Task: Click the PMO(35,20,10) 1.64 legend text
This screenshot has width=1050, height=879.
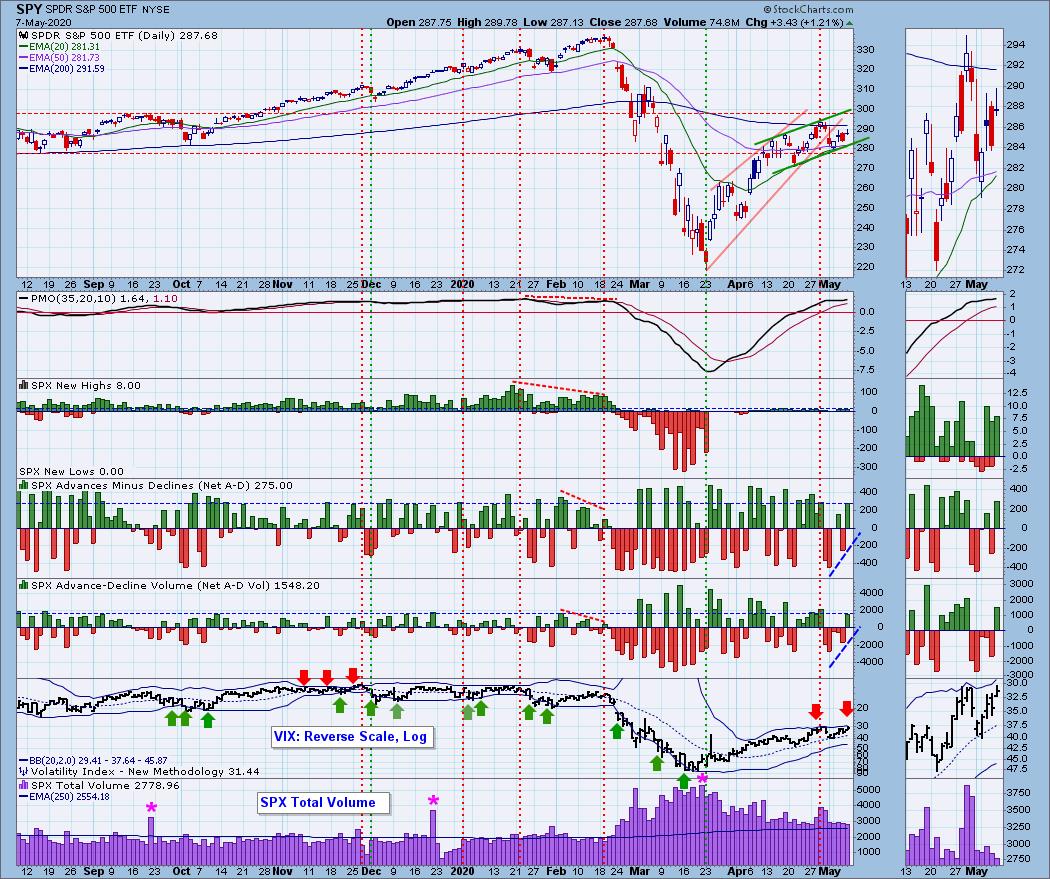Action: click(90, 299)
